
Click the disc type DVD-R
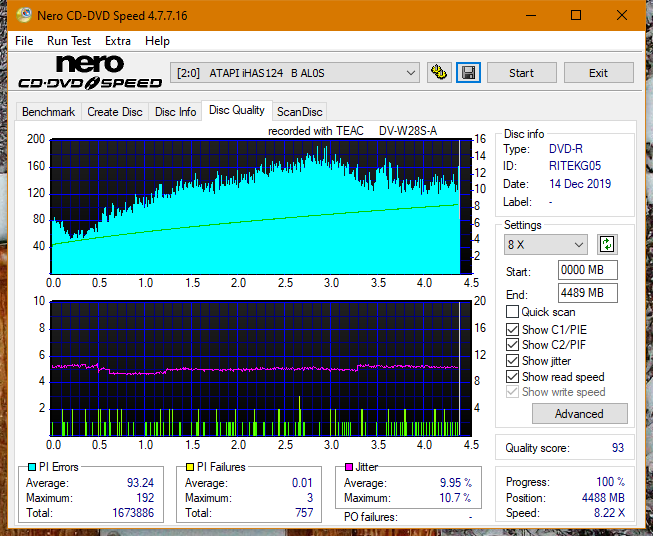566,149
